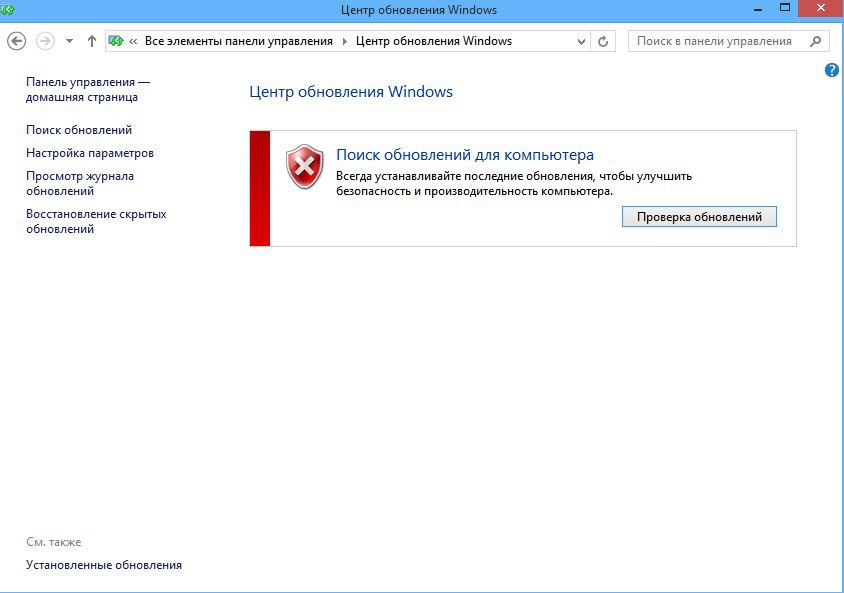Open 'Настройка параметров' link
The width and height of the screenshot is (844, 593).
tap(90, 153)
